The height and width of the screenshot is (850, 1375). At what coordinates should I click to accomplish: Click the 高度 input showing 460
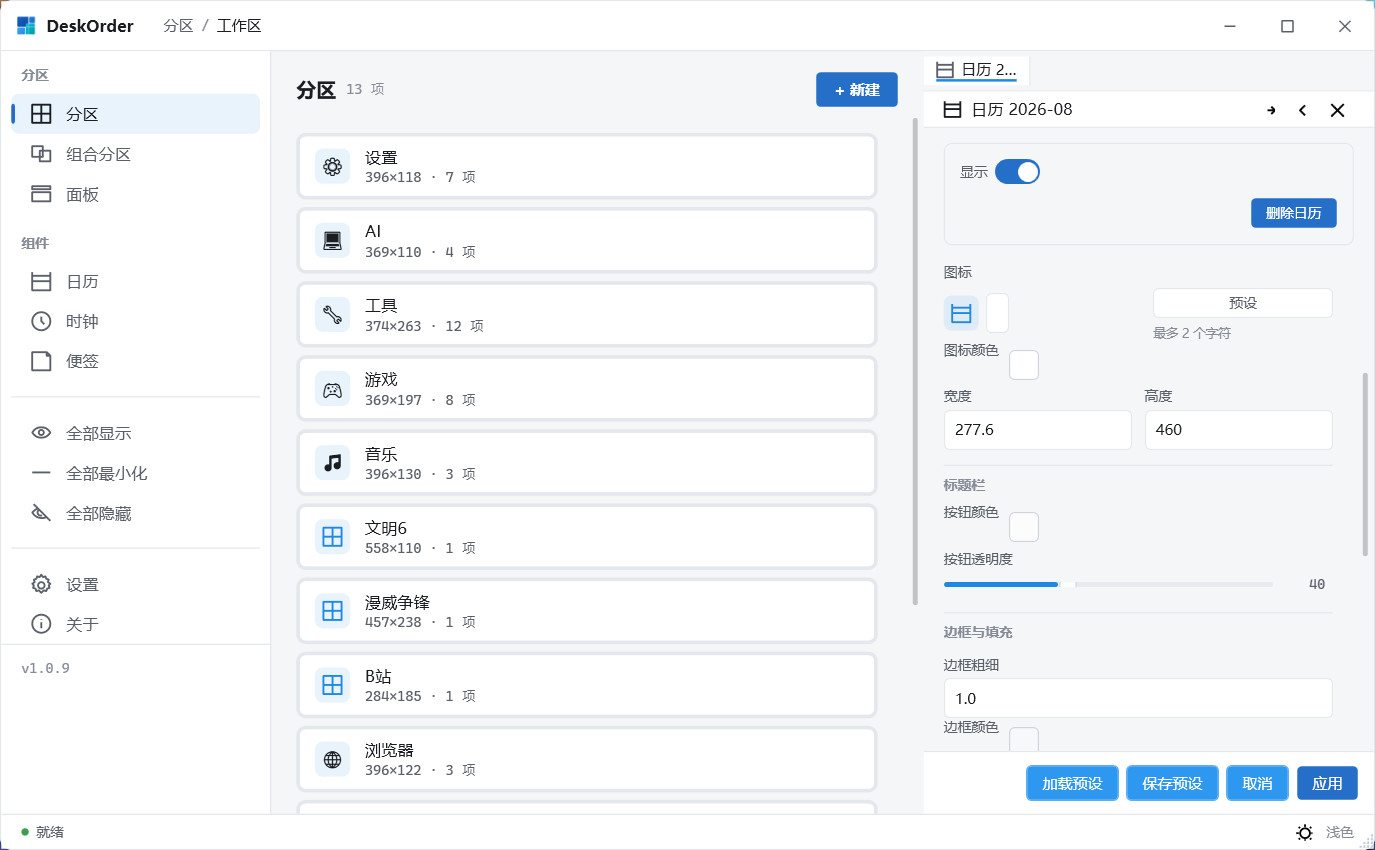[1239, 430]
